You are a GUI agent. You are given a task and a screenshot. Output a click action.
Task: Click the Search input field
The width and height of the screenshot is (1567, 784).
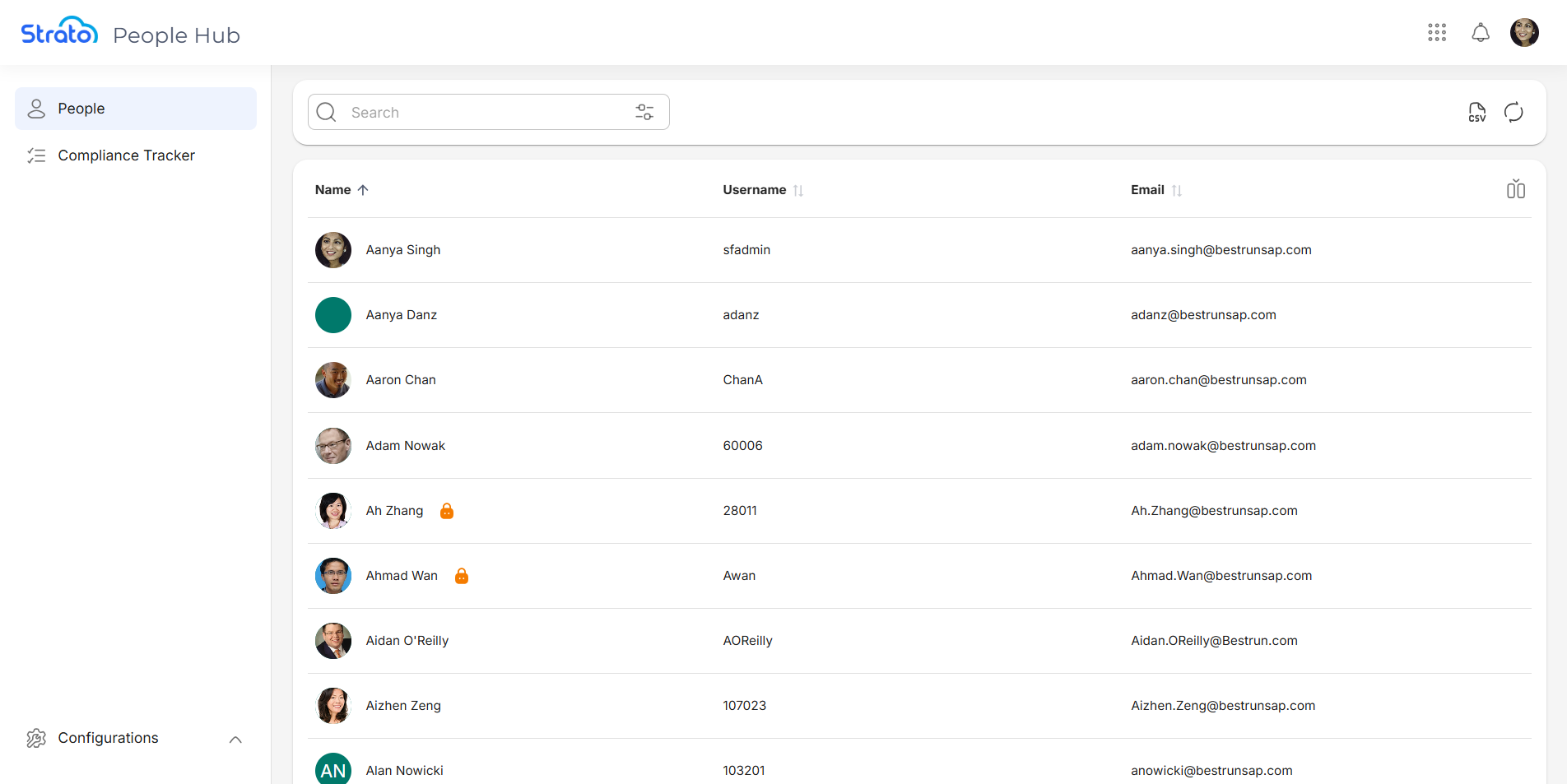[486, 113]
